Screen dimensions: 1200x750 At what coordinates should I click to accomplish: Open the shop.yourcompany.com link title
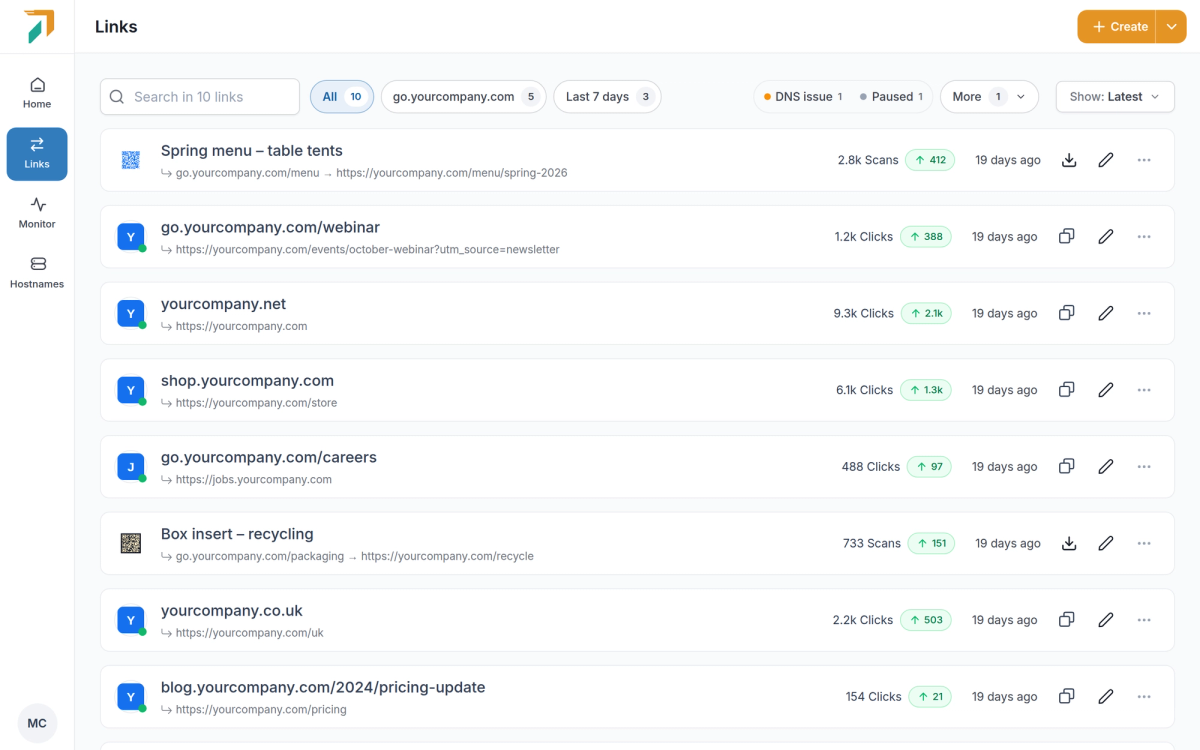coord(247,381)
